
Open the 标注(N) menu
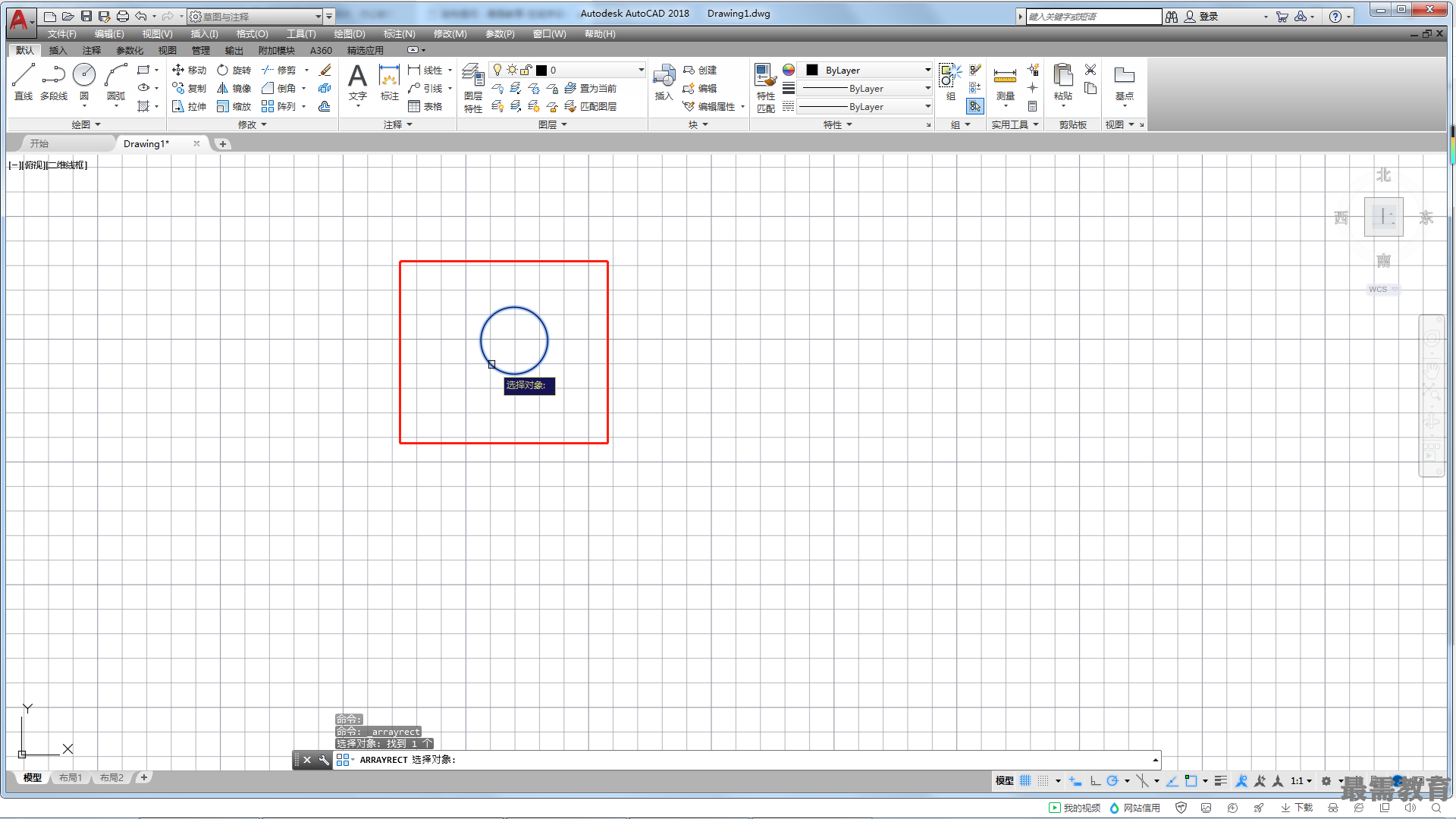pos(399,34)
